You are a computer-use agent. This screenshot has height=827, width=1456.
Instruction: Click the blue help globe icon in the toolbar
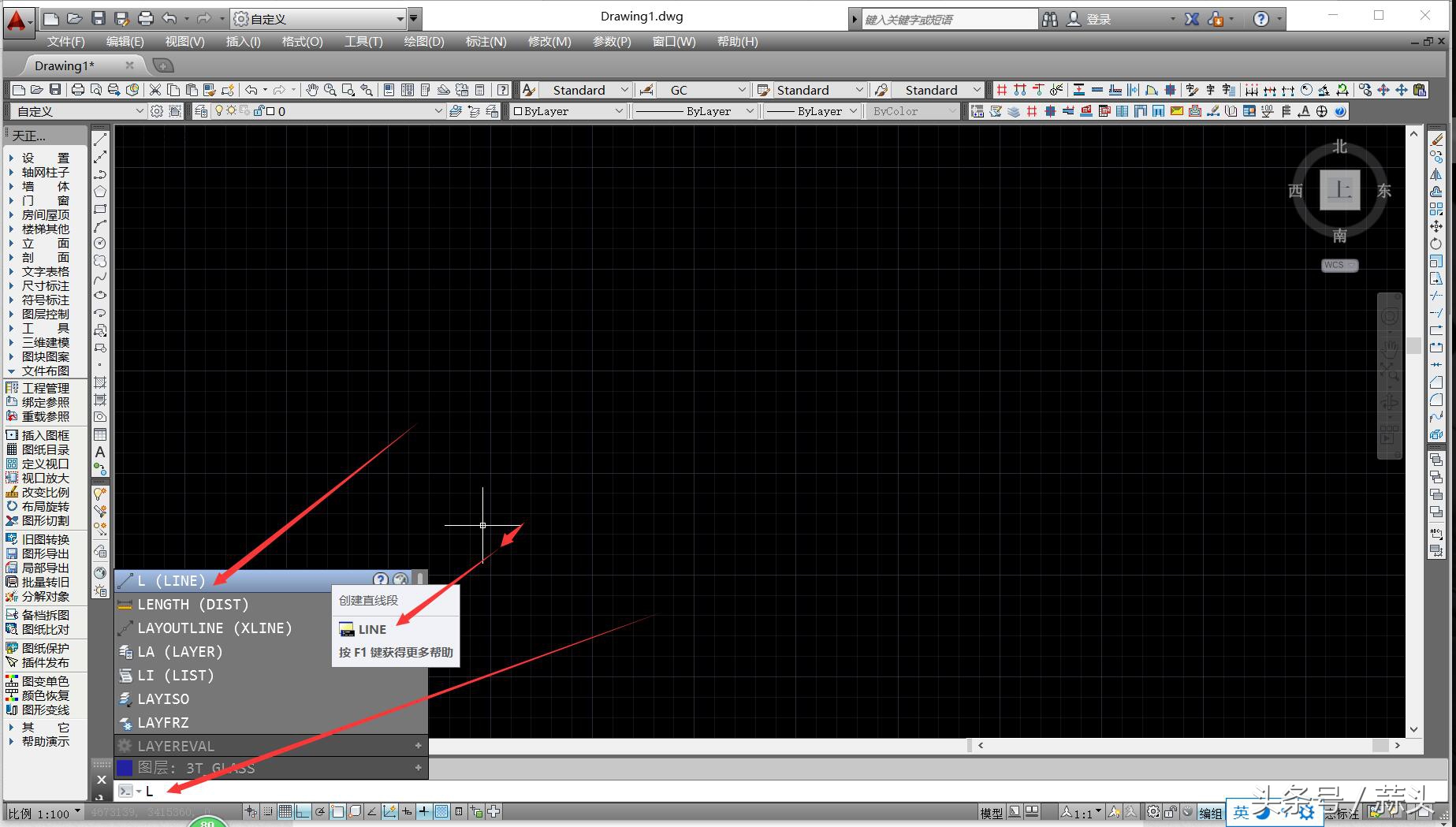pyautogui.click(x=1340, y=111)
